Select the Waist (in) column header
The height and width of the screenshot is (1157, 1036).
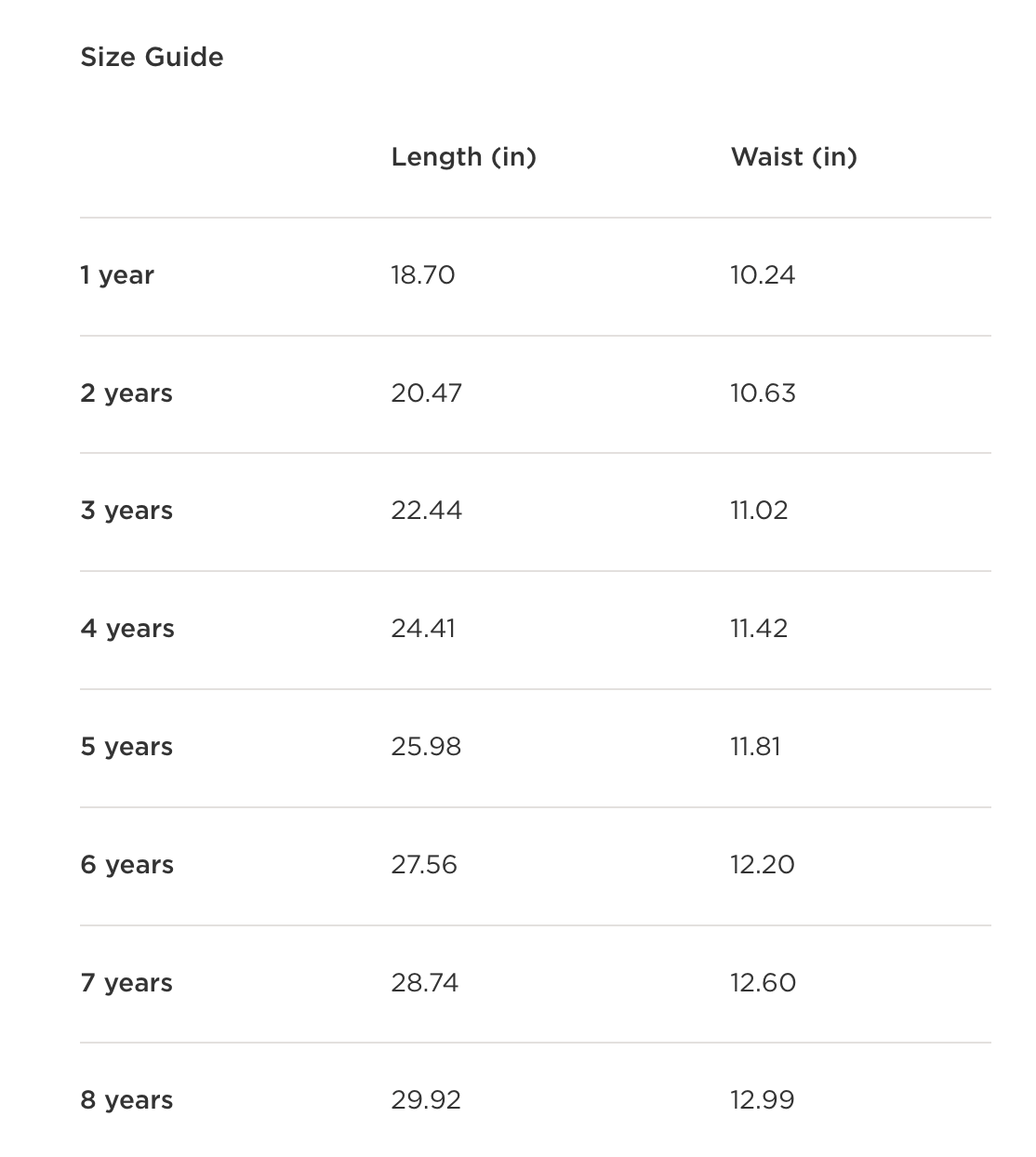(x=794, y=157)
